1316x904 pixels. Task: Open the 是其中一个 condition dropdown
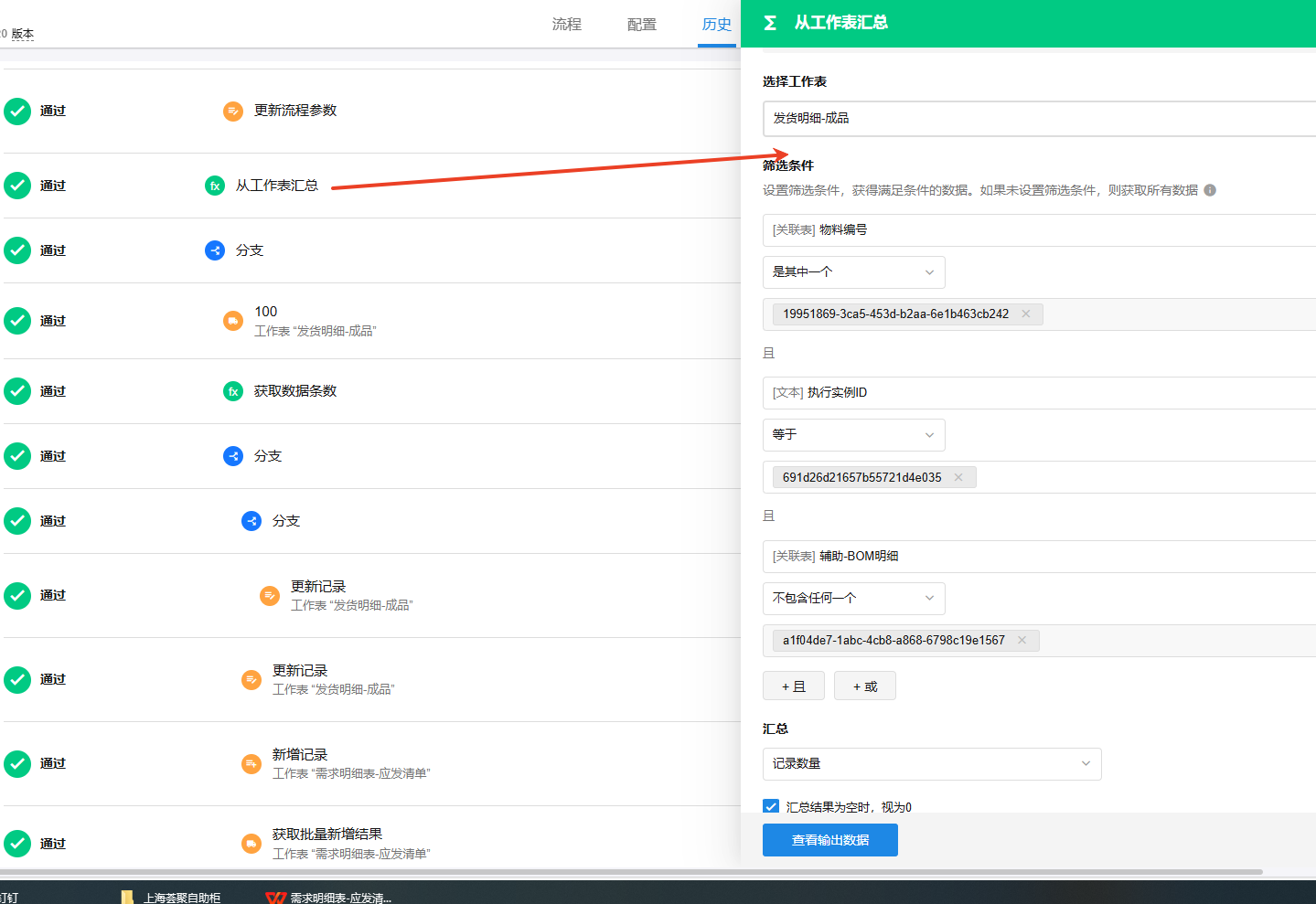[853, 272]
